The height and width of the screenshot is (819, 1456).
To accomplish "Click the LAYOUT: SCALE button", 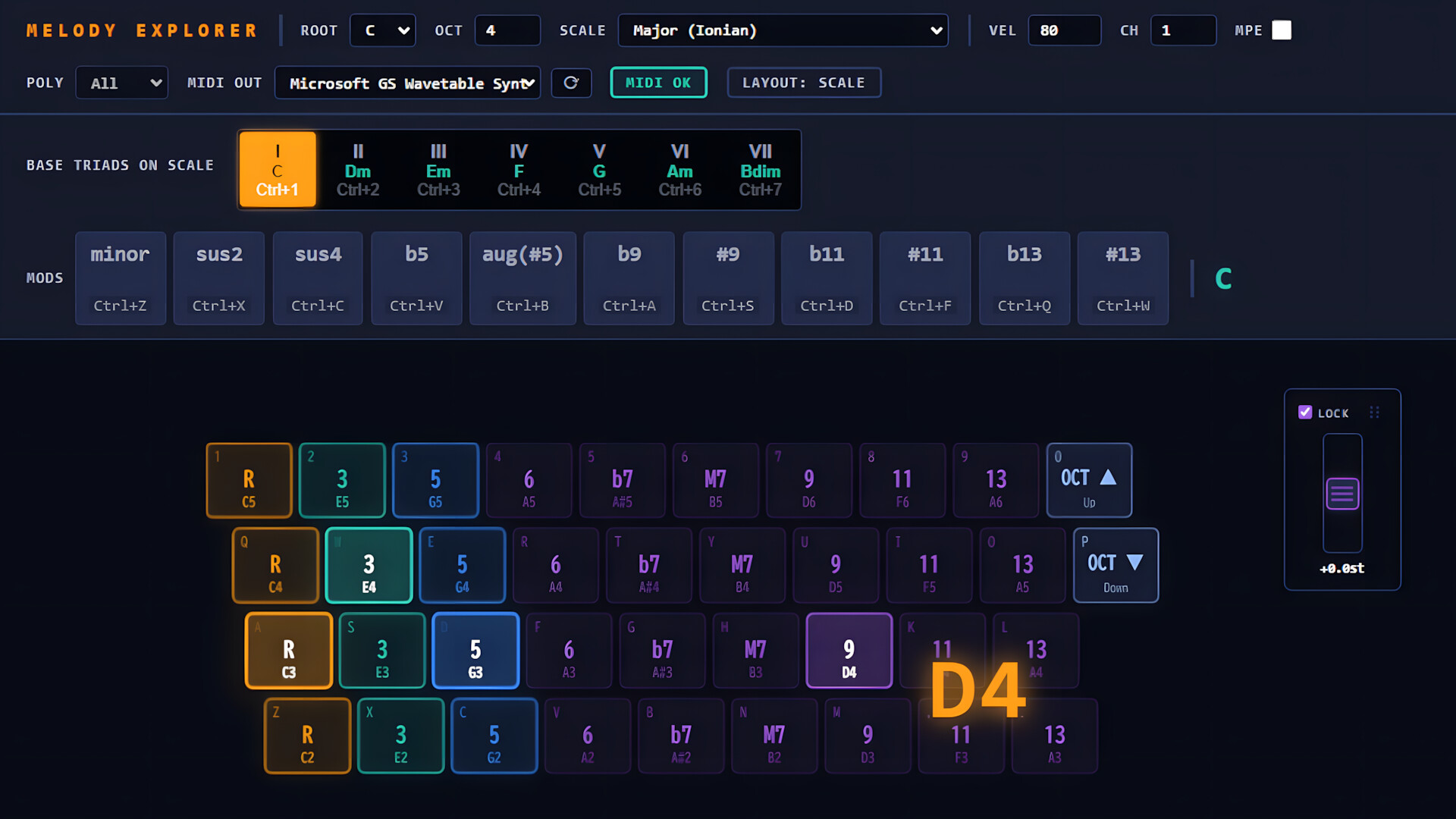I will pos(804,83).
